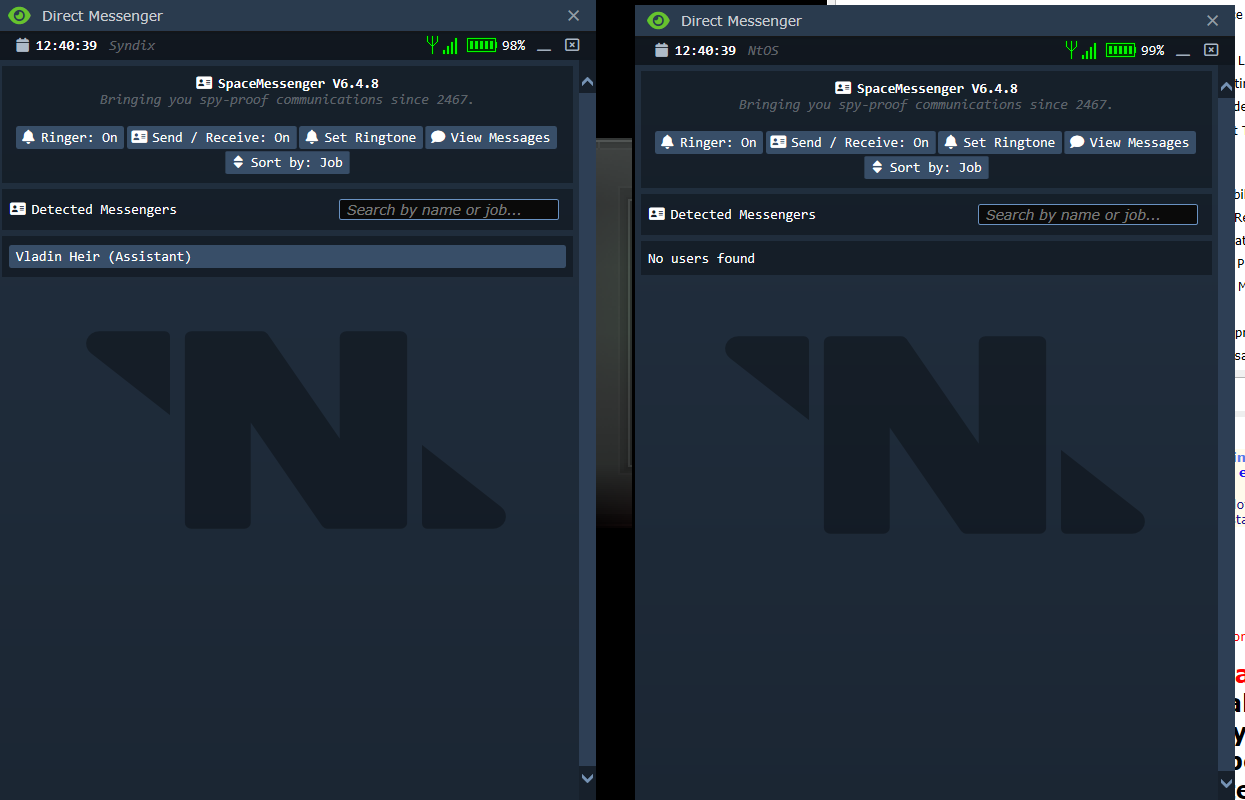Image resolution: width=1245 pixels, height=800 pixels.
Task: Change Sort by: Job in NtOS window
Action: [926, 168]
